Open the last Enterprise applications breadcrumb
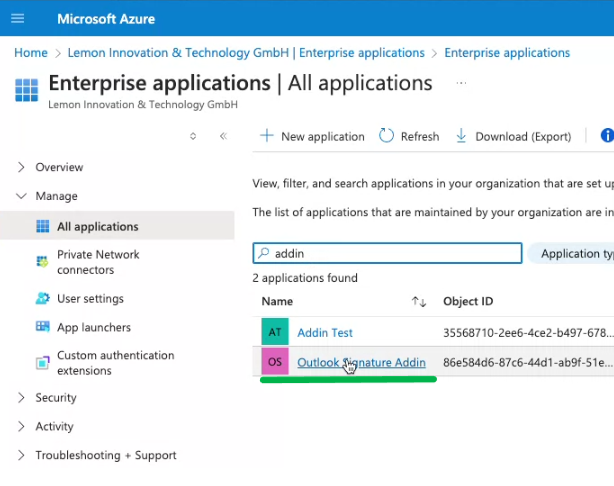The height and width of the screenshot is (486, 614). pyautogui.click(x=507, y=52)
